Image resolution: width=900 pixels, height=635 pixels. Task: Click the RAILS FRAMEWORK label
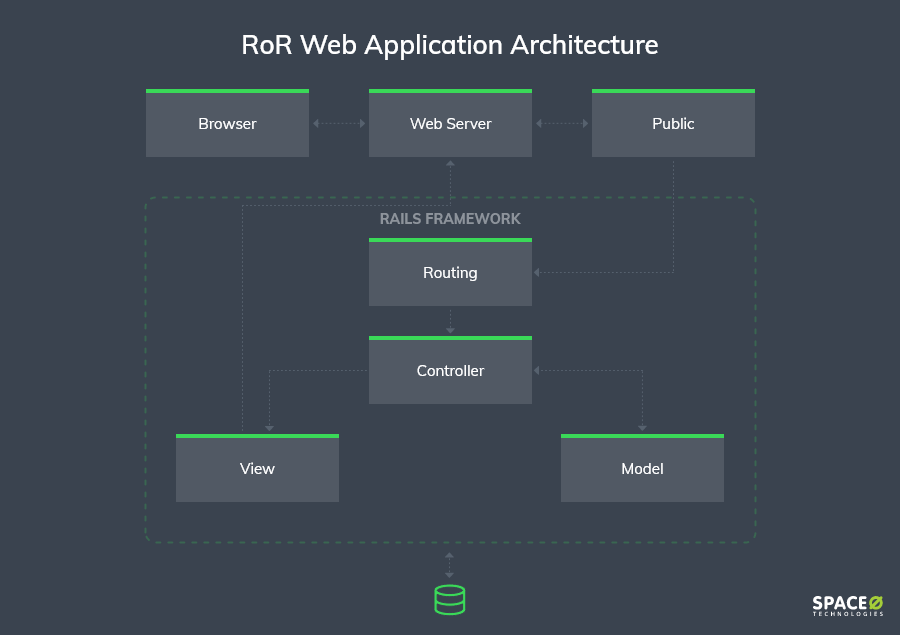pyautogui.click(x=450, y=219)
